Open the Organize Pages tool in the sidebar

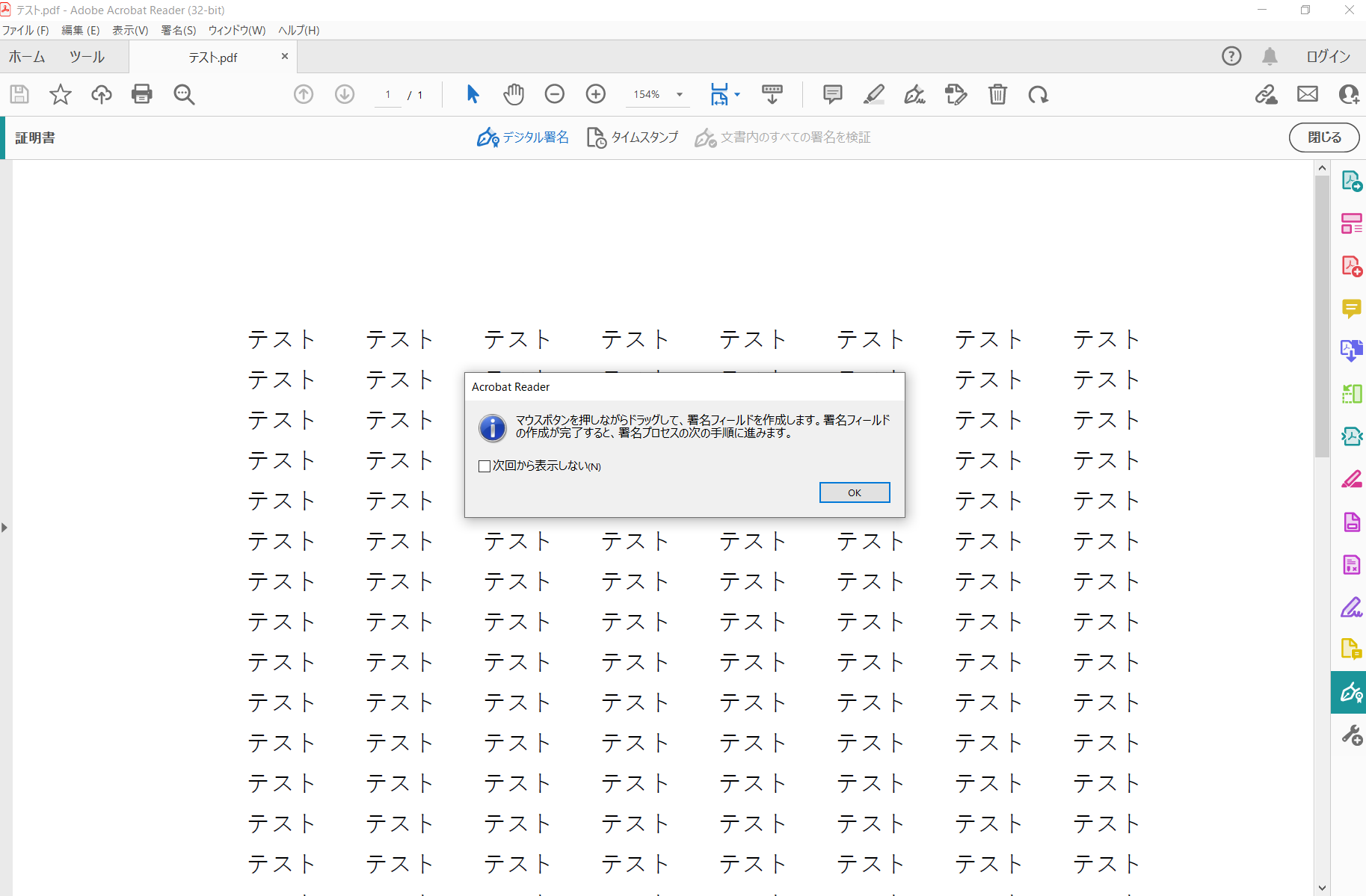click(x=1351, y=223)
